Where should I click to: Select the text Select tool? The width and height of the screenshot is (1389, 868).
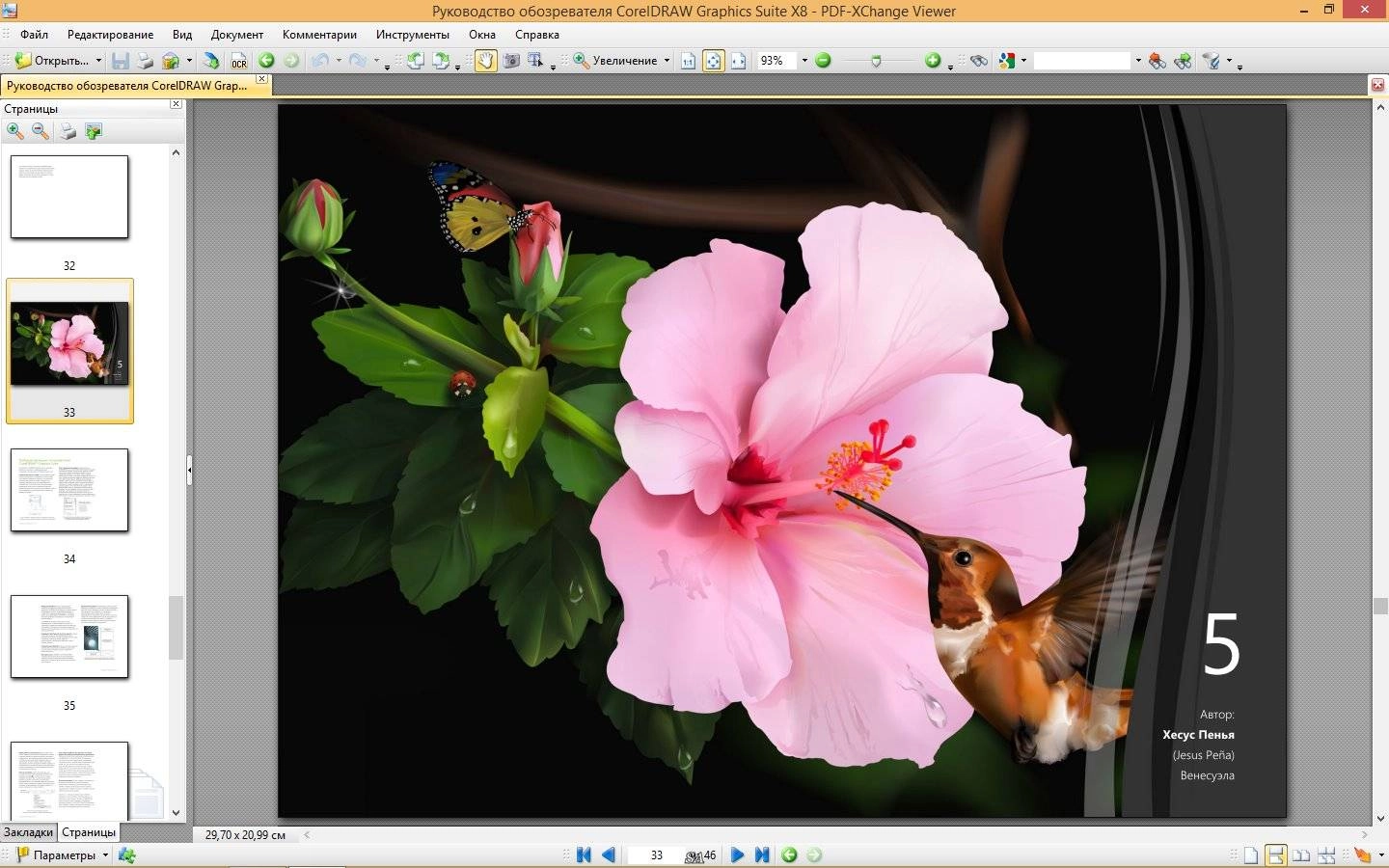[x=535, y=61]
